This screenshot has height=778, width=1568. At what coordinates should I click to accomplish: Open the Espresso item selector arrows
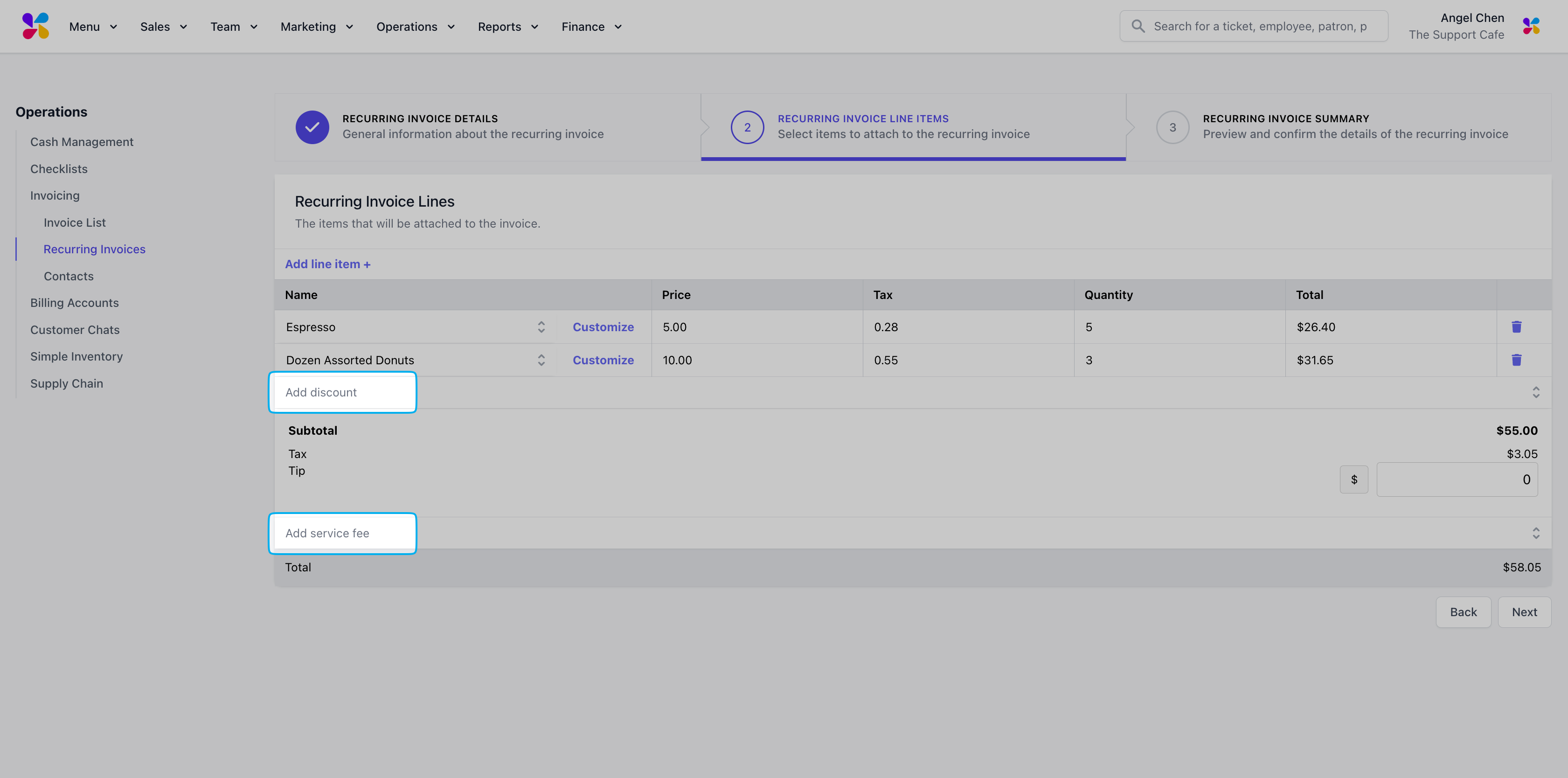click(x=541, y=327)
